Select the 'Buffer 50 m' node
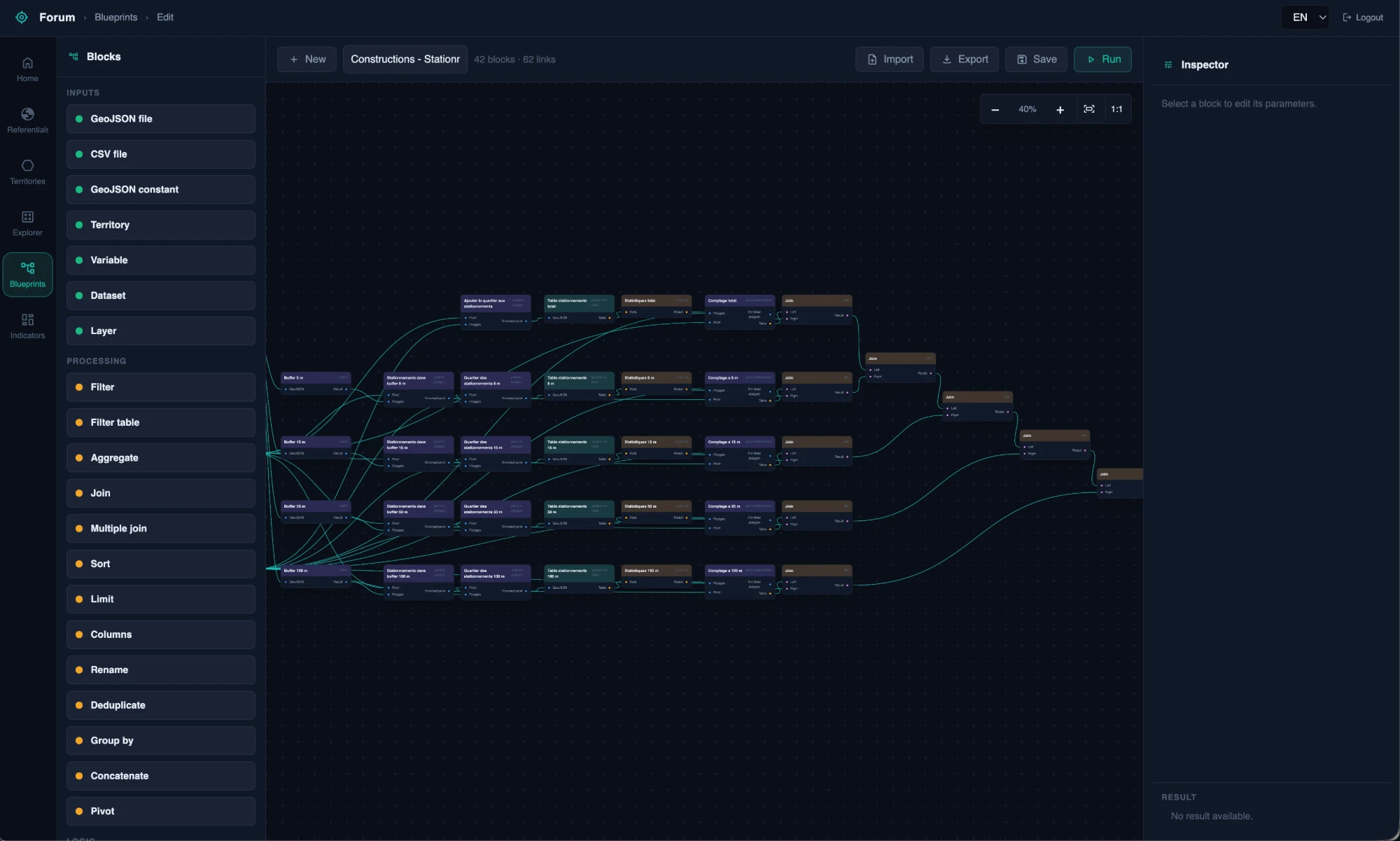Viewport: 1400px width, 841px height. (x=316, y=512)
